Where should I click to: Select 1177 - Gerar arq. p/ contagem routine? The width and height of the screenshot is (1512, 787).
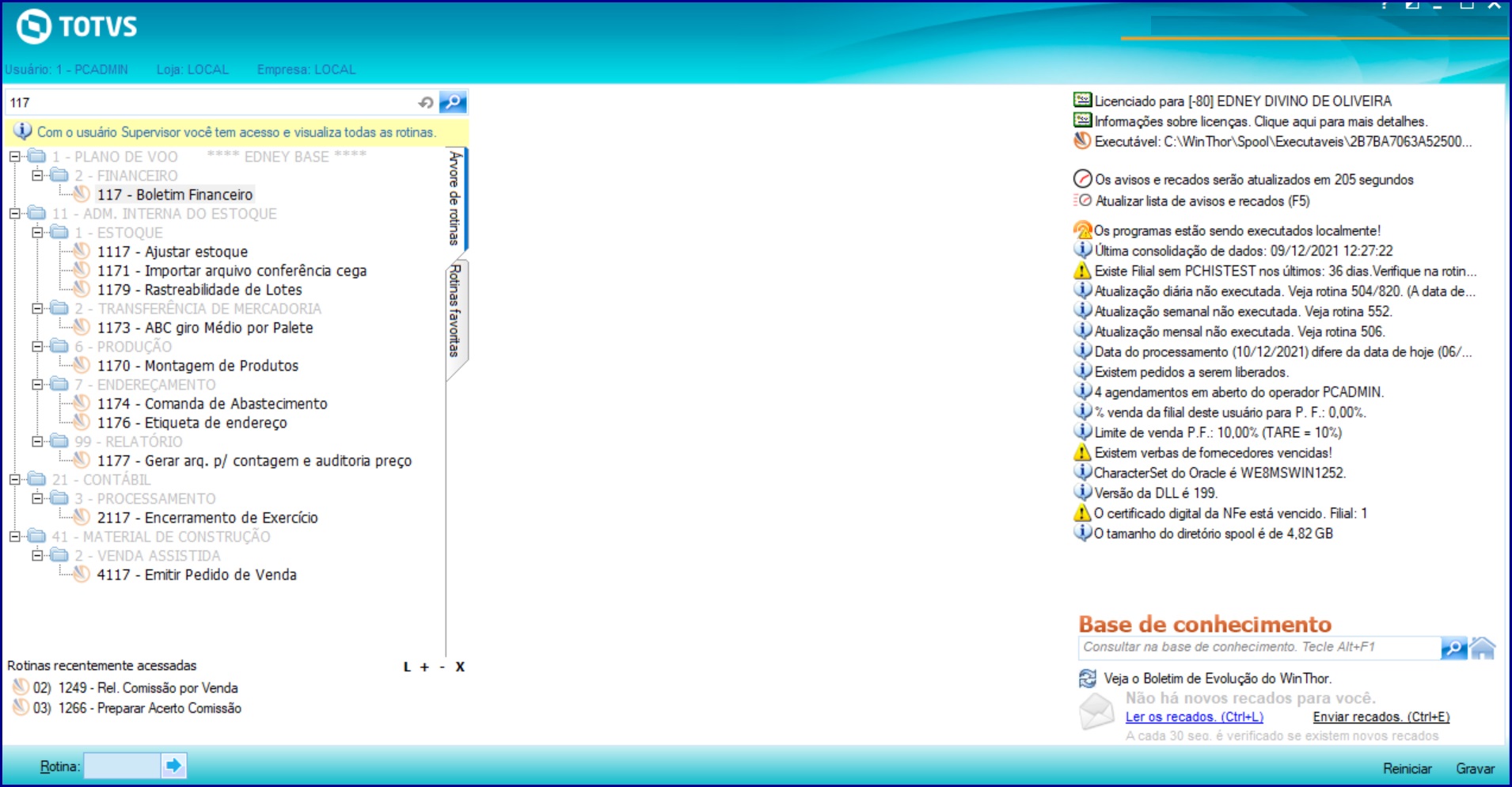pyautogui.click(x=254, y=460)
